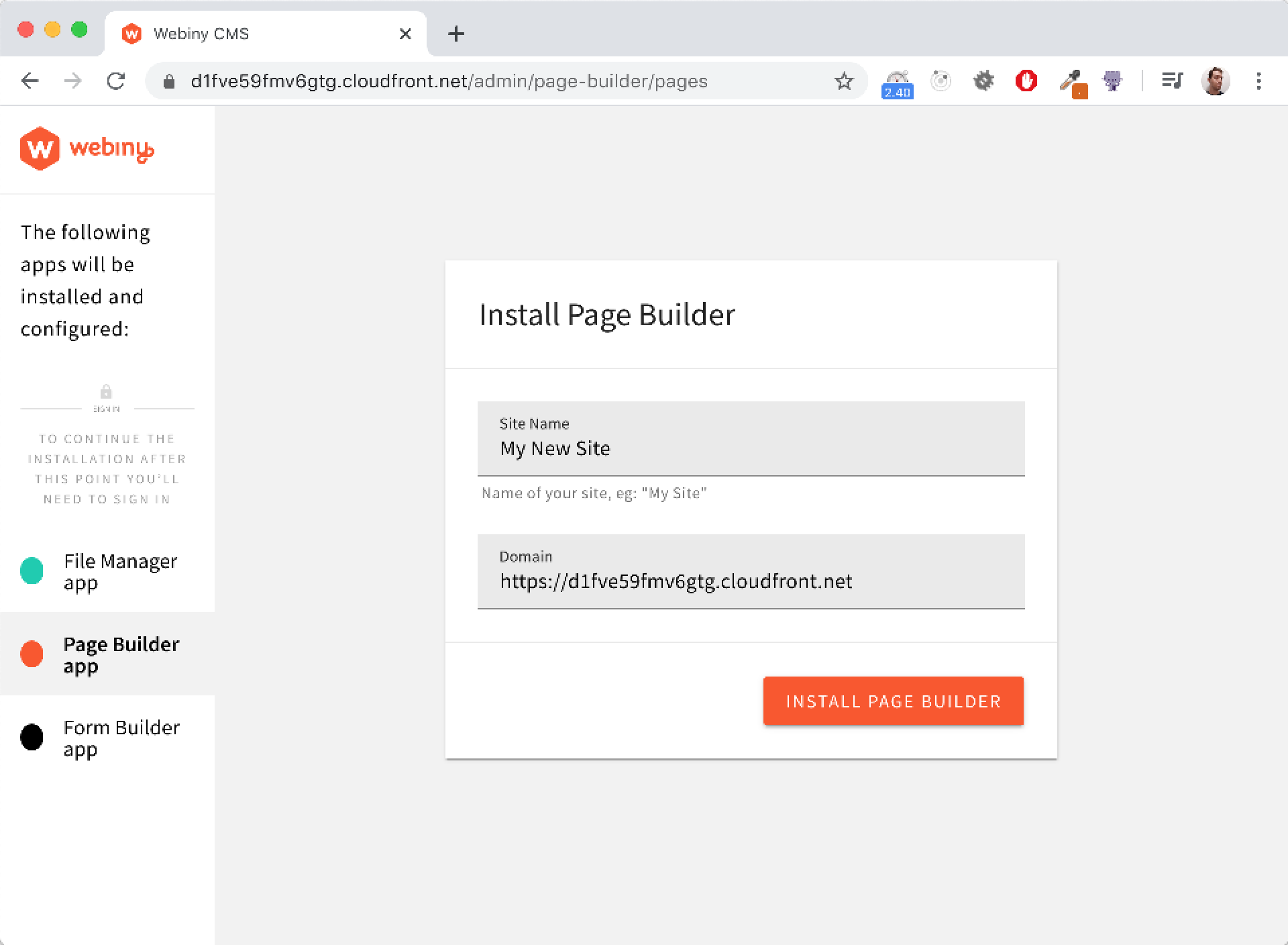Go back using browser back arrow

[30, 81]
